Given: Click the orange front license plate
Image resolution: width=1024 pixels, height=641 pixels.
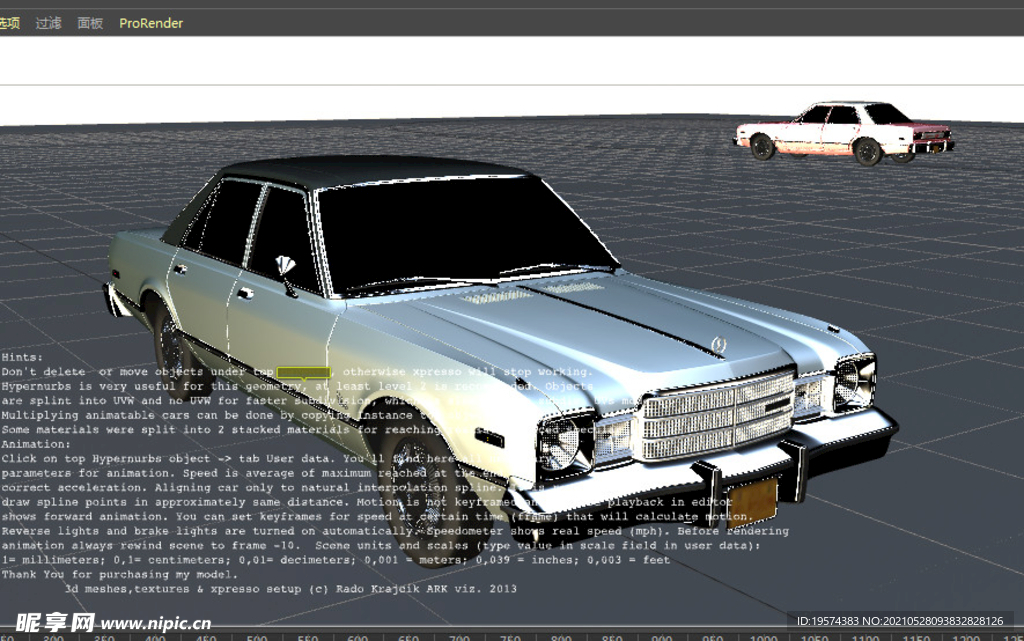Looking at the screenshot, I should [x=752, y=502].
